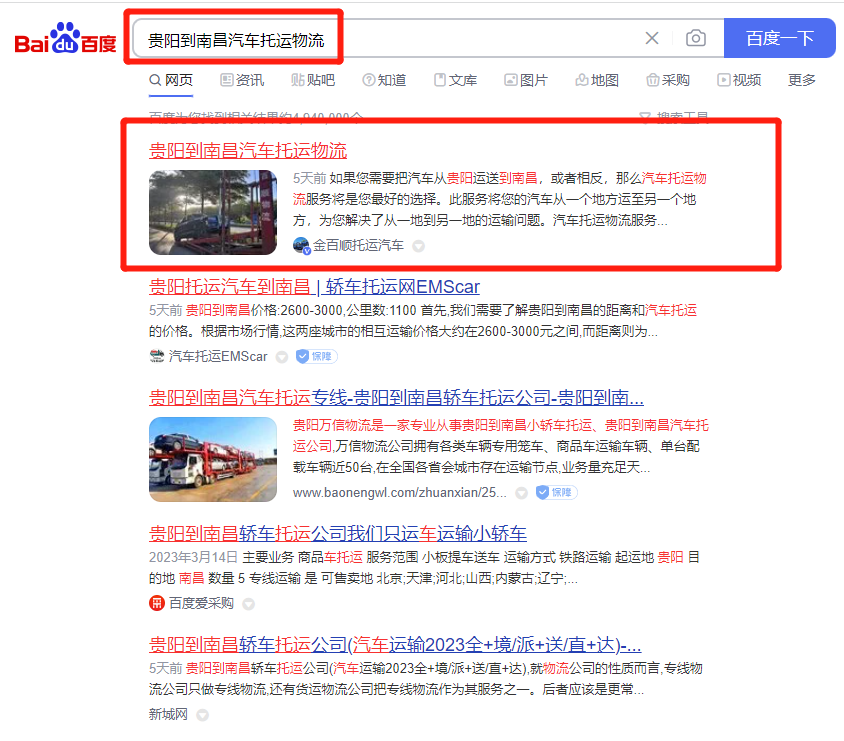Expand dropdown arrow next to 新城网

click(x=202, y=715)
